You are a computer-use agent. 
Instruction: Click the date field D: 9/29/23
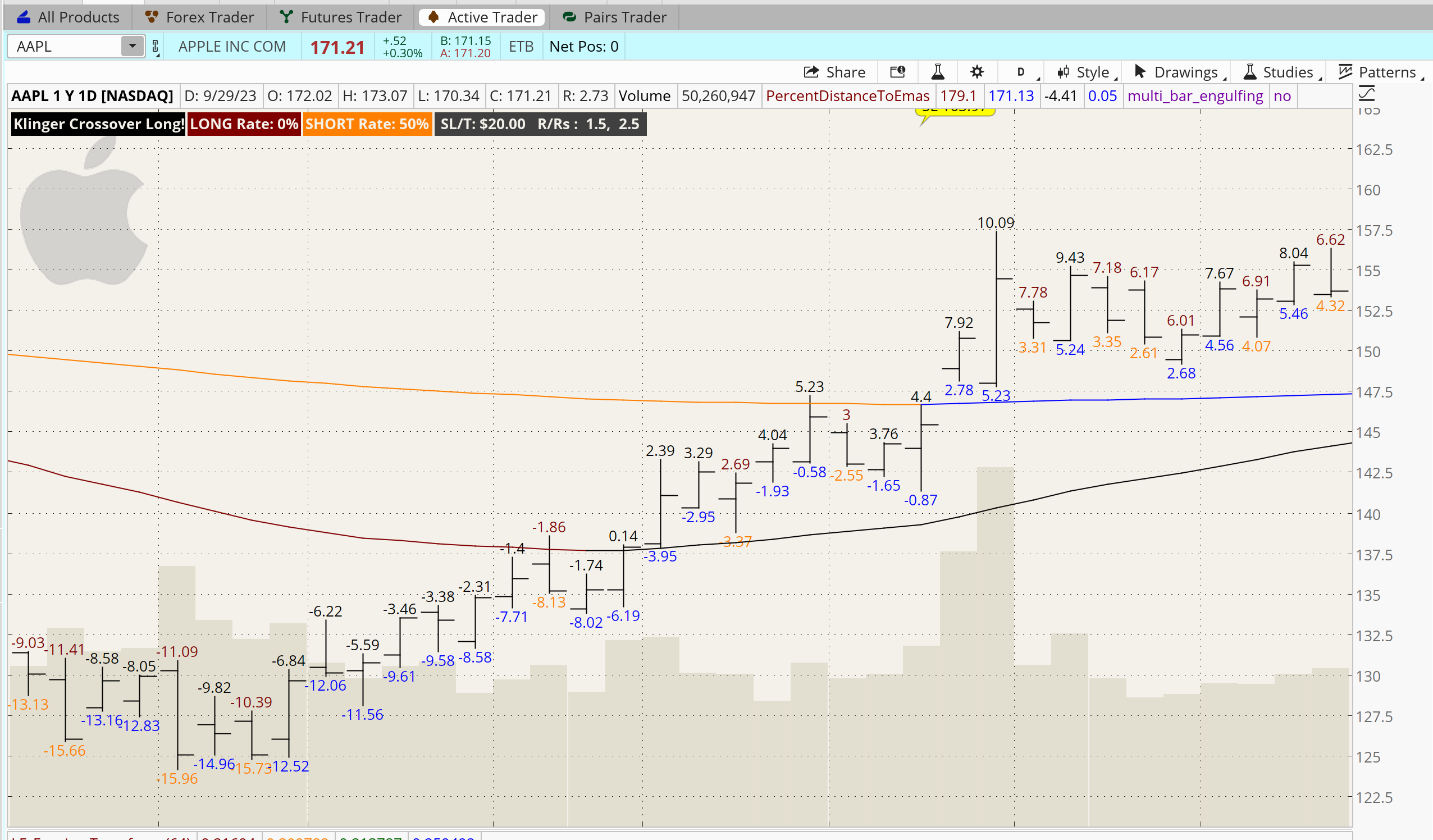point(221,95)
